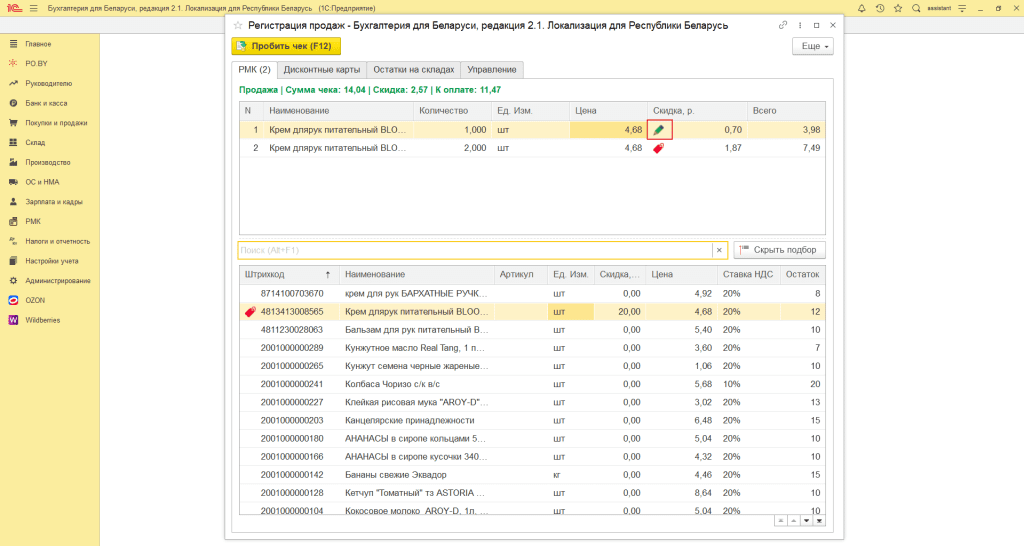Clear the search field with X
The height and width of the screenshot is (546, 1024).
click(x=719, y=250)
